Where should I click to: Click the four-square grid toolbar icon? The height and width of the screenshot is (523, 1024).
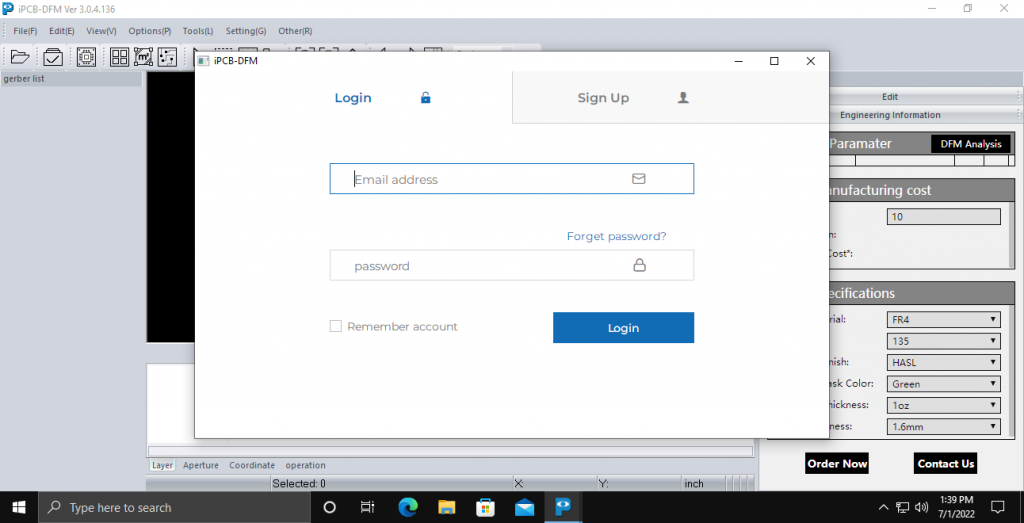119,57
